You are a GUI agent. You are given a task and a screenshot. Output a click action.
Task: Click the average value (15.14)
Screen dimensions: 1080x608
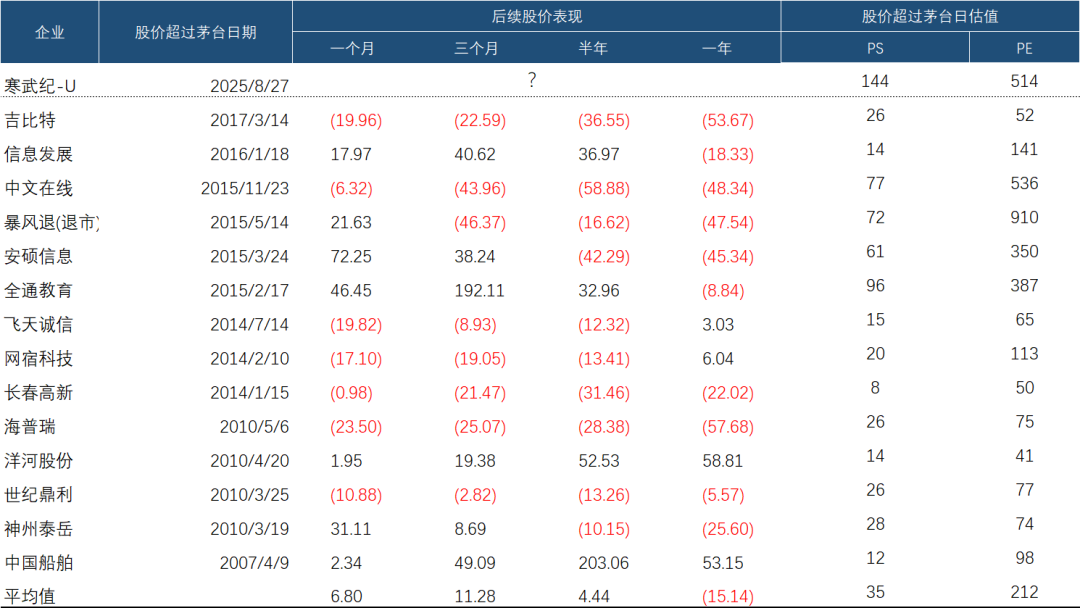[x=728, y=596]
